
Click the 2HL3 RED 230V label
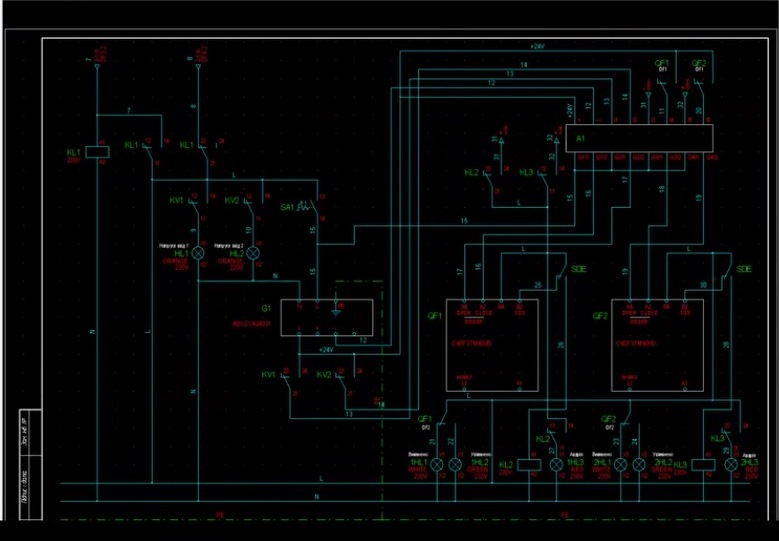(x=750, y=469)
